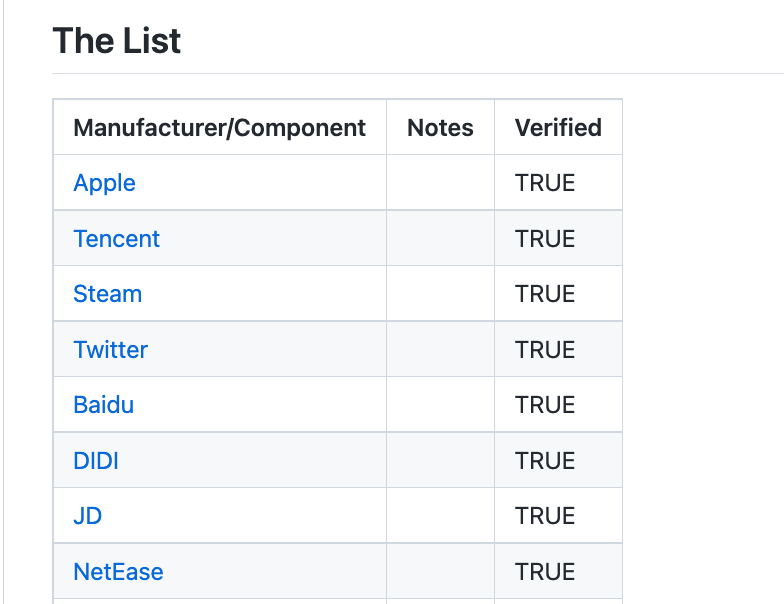
Task: Follow the JD link
Action: tap(87, 516)
